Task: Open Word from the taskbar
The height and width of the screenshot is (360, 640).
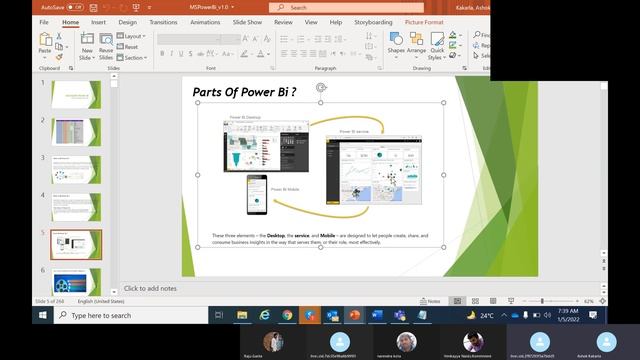Action: coord(377,315)
